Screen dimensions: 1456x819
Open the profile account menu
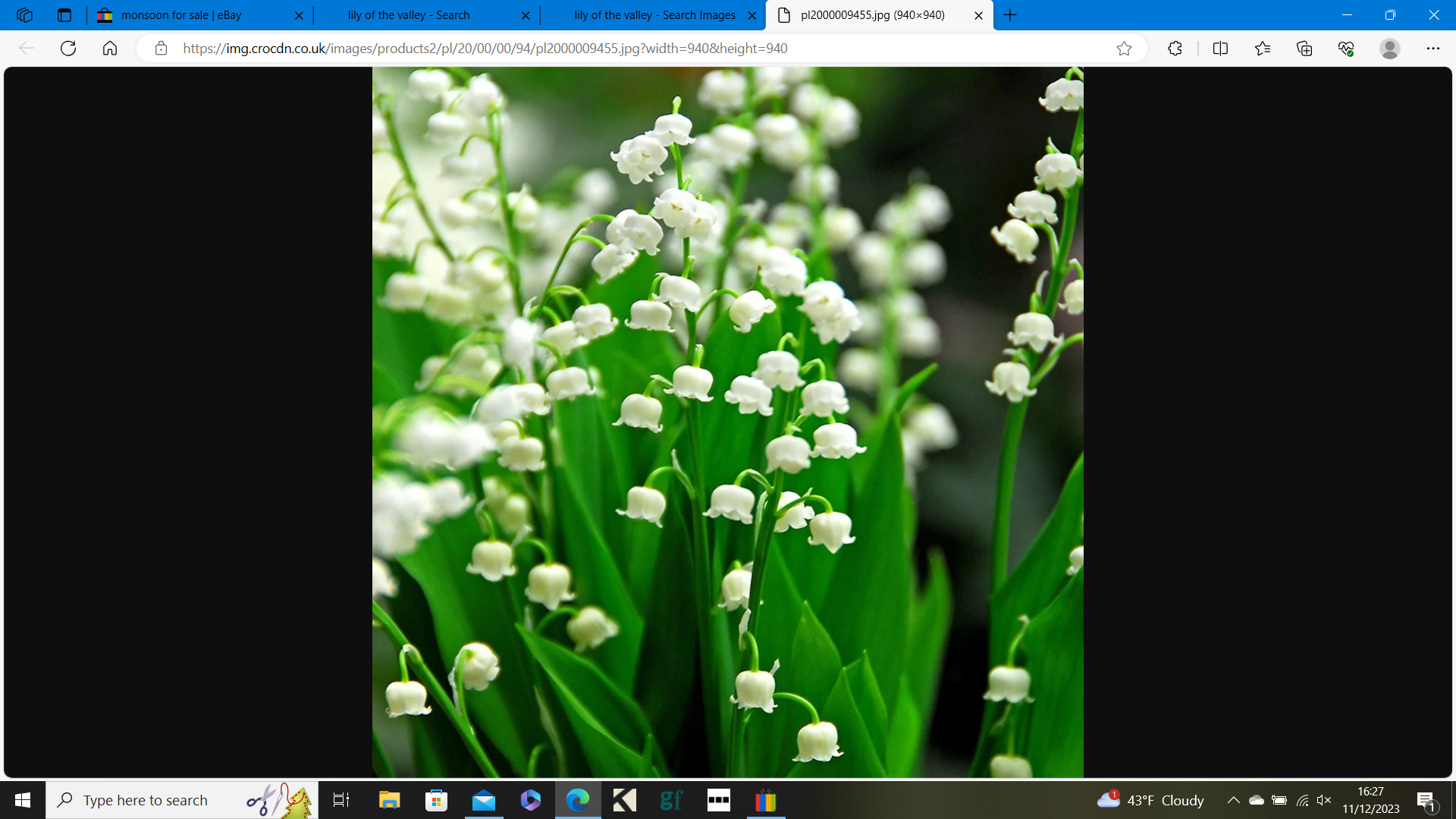(1390, 49)
